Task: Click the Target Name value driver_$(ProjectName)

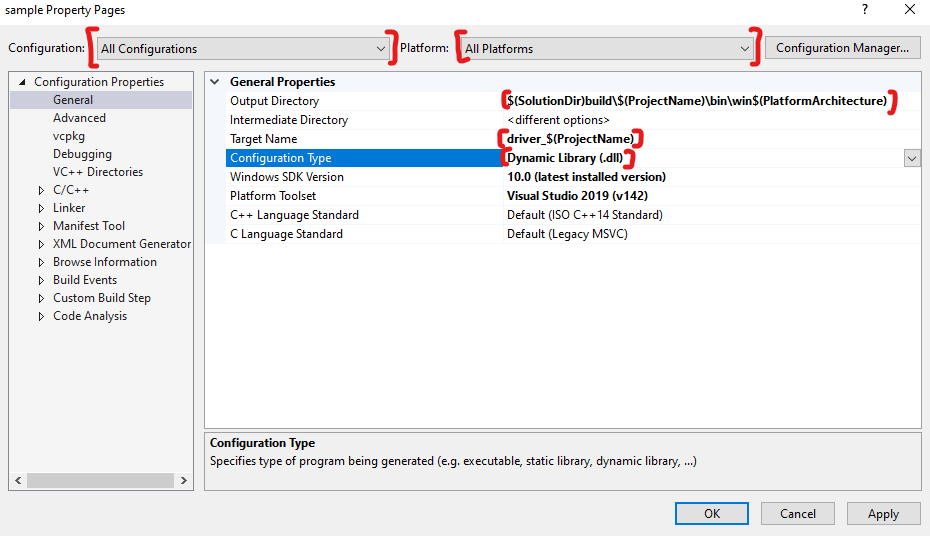Action: [x=570, y=139]
